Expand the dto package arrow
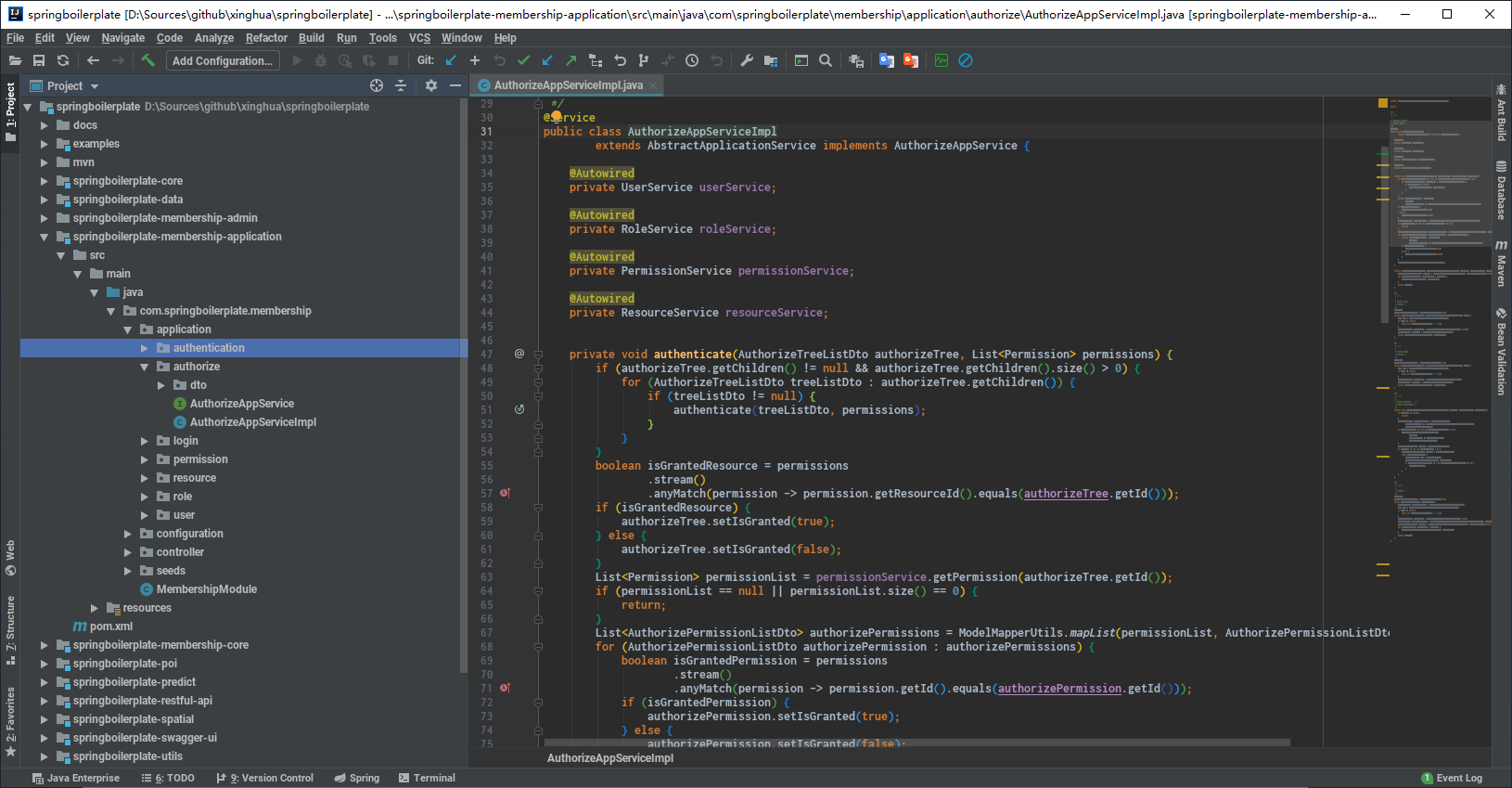 [160, 385]
